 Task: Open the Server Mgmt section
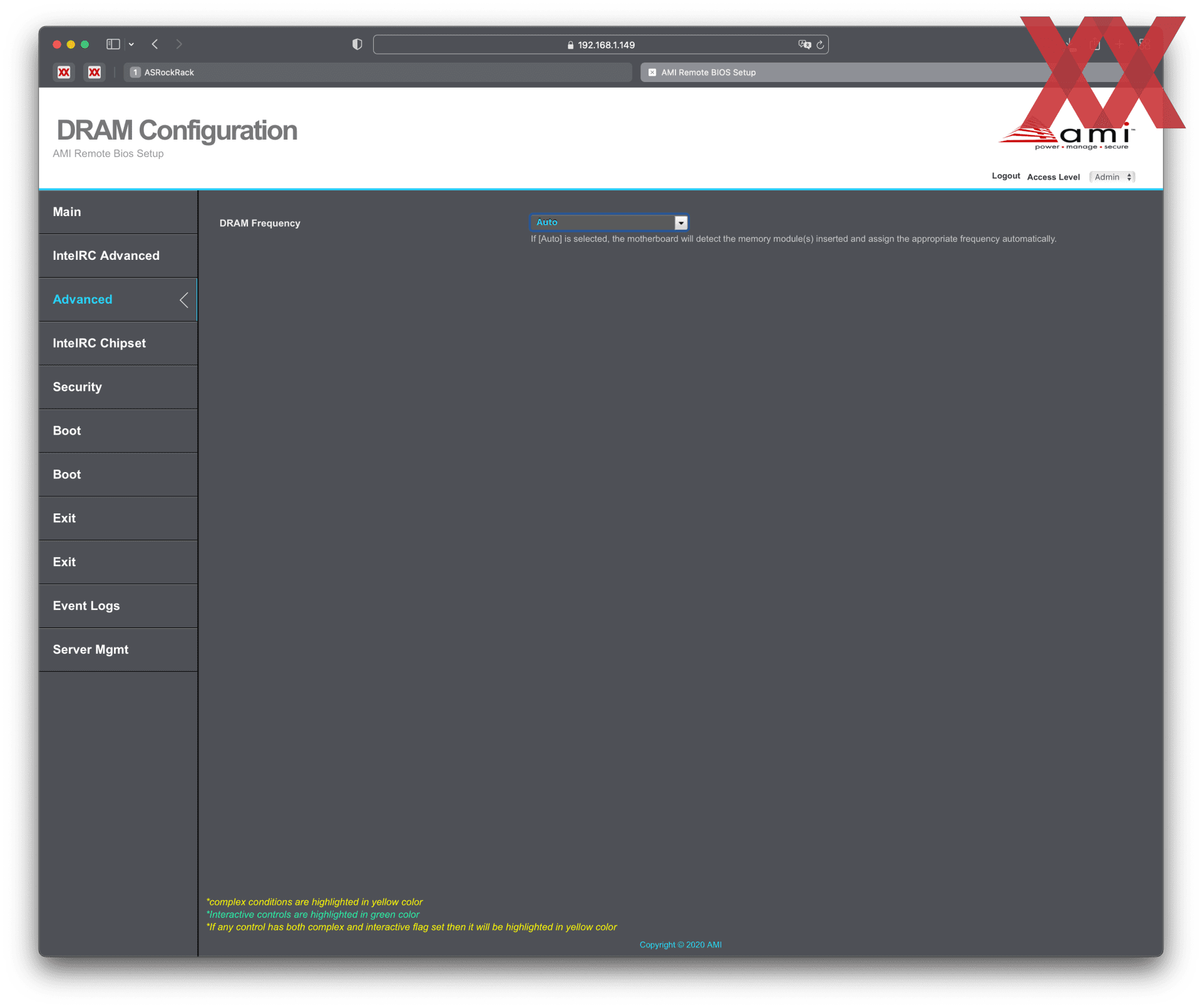click(x=118, y=650)
